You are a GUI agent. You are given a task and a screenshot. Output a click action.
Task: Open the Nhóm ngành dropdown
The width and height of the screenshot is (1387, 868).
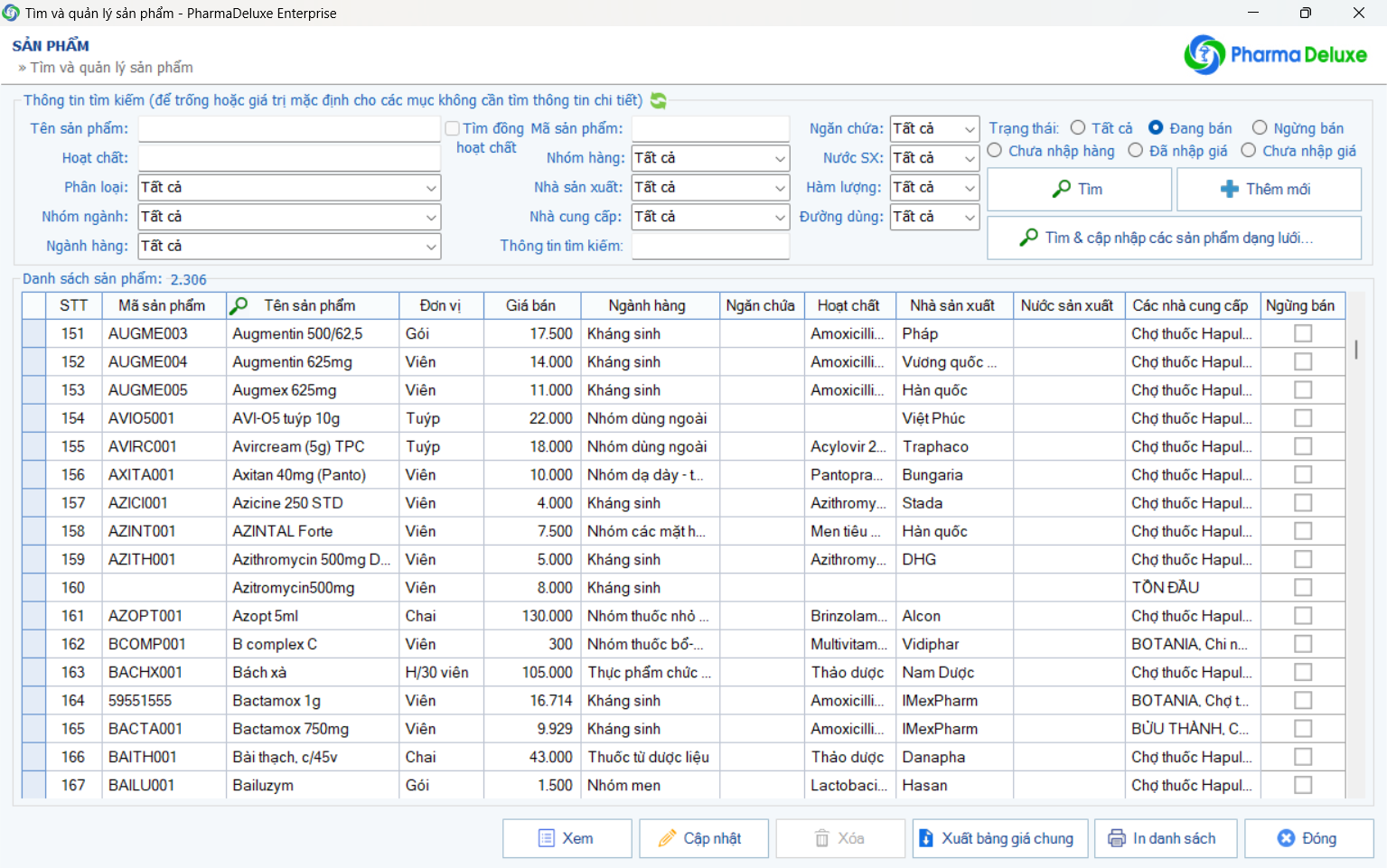click(289, 217)
